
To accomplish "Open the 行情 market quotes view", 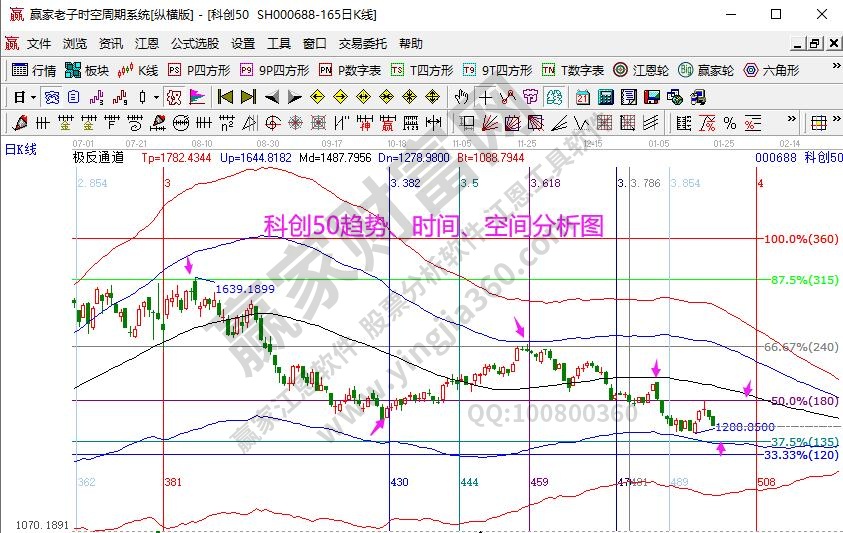I will [x=34, y=70].
